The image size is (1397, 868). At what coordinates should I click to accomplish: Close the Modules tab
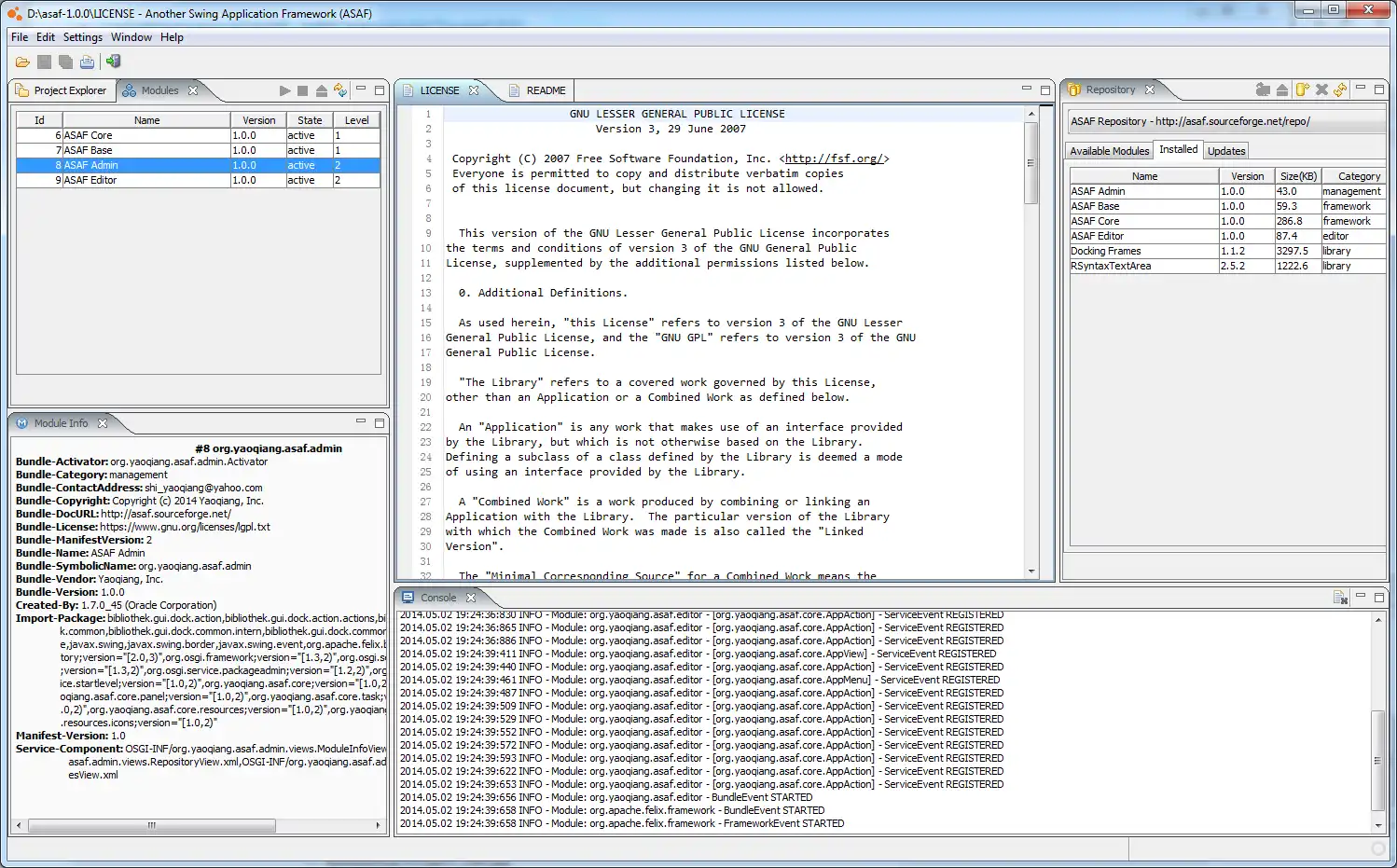[193, 90]
